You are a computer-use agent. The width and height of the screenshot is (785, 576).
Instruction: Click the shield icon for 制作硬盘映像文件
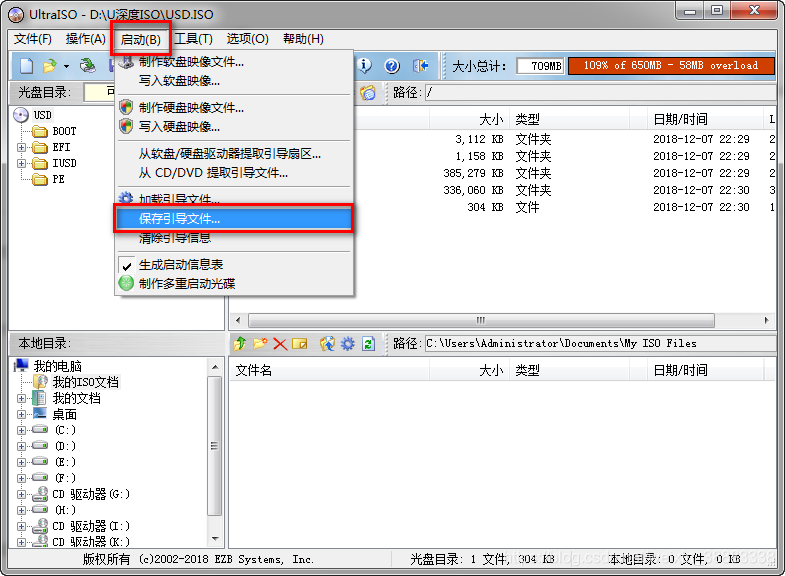126,107
